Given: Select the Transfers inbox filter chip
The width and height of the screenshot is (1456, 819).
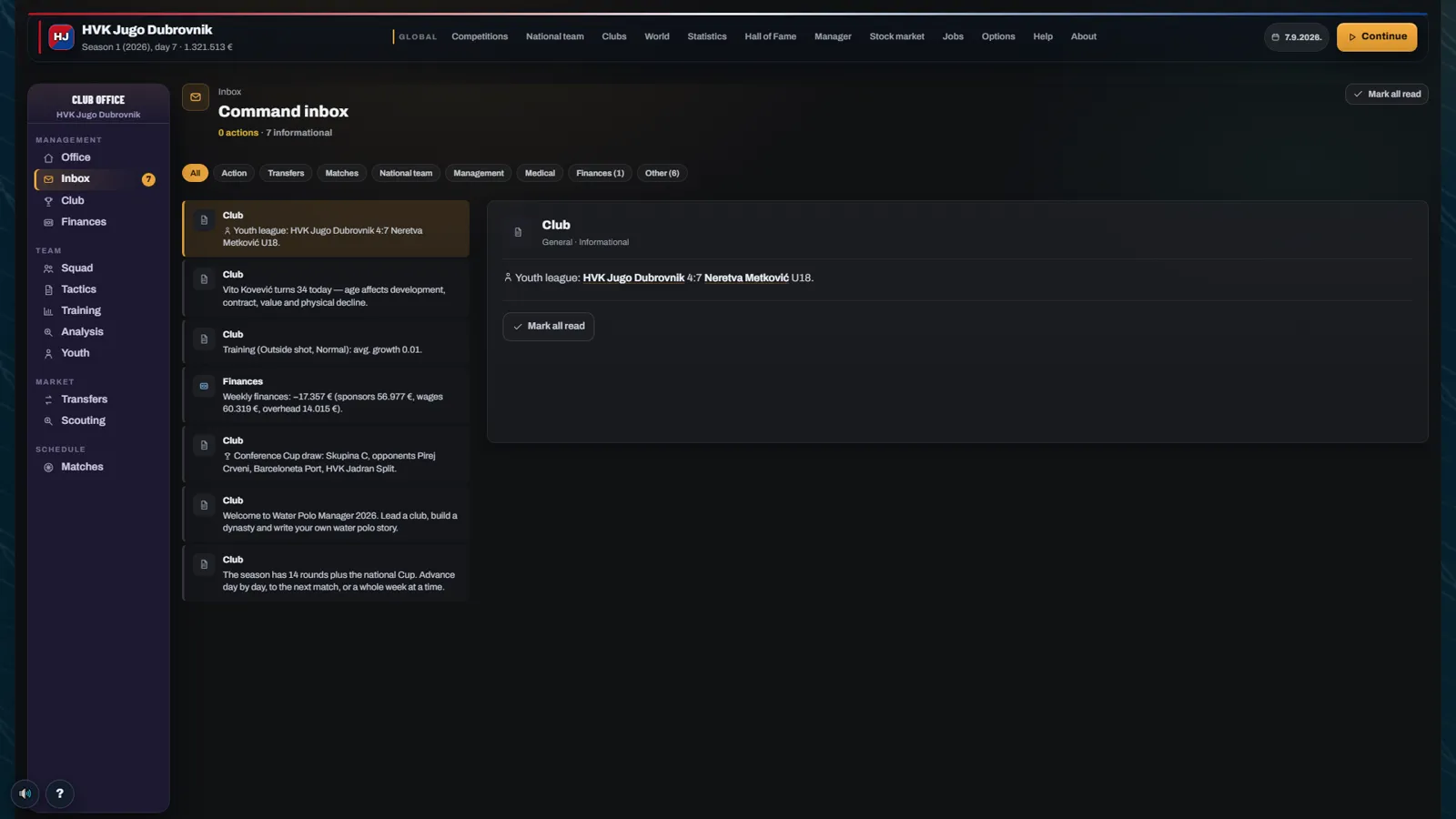Looking at the screenshot, I should click(286, 173).
